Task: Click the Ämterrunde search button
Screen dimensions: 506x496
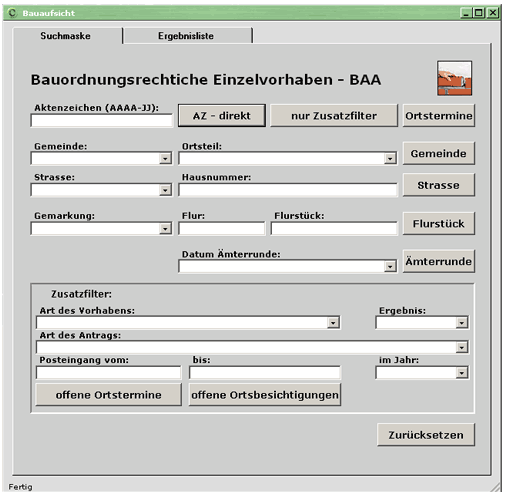Action: coord(439,261)
